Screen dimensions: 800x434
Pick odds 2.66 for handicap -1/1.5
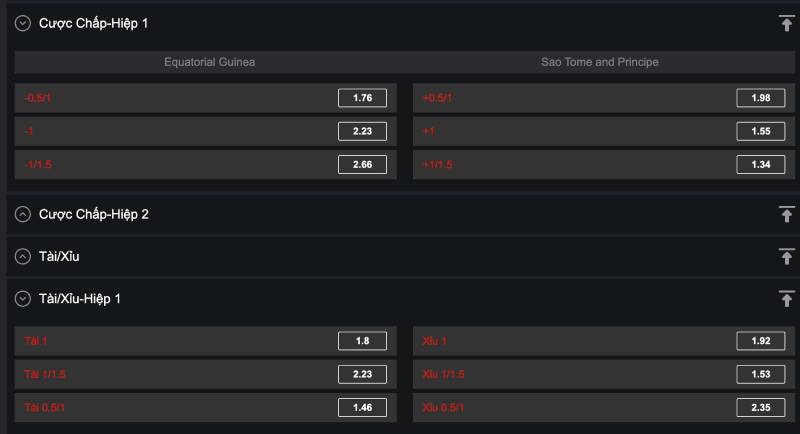pyautogui.click(x=362, y=165)
